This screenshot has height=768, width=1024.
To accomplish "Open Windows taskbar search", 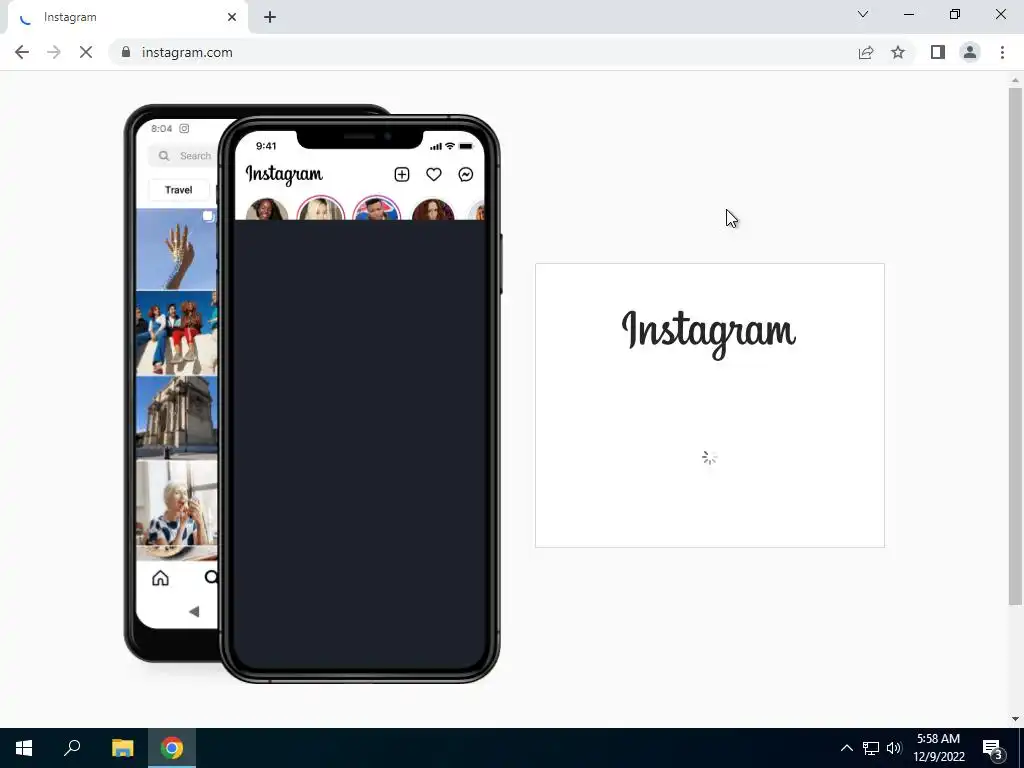I will pos(72,748).
